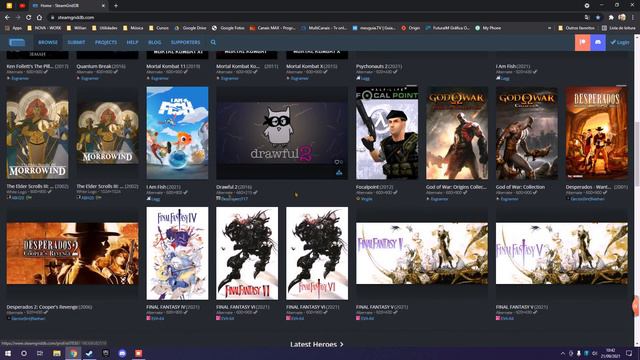
Task: Open the taskbar clock showing 10:42
Action: pos(611,353)
